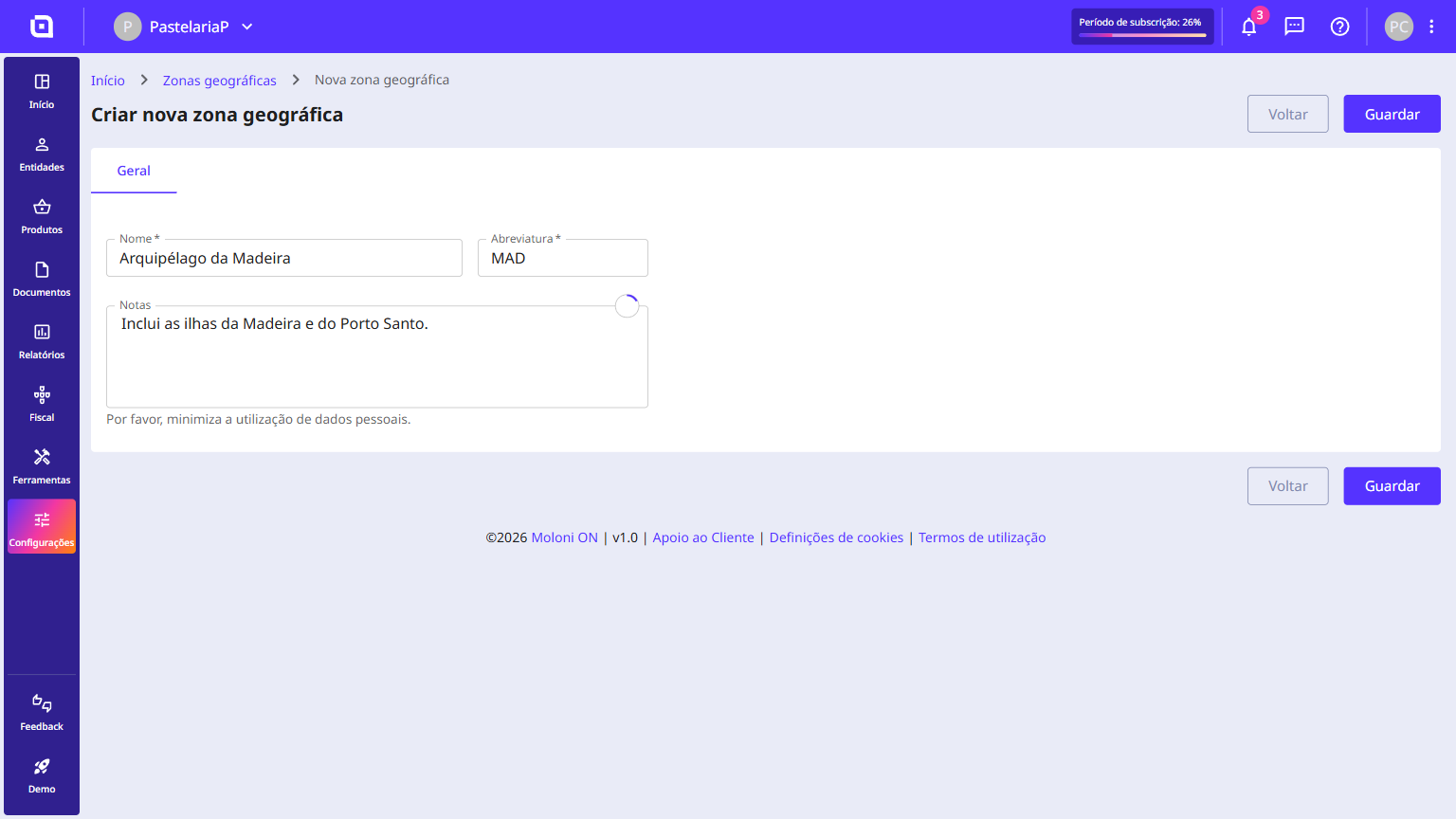Open the notifications bell

pos(1249,27)
